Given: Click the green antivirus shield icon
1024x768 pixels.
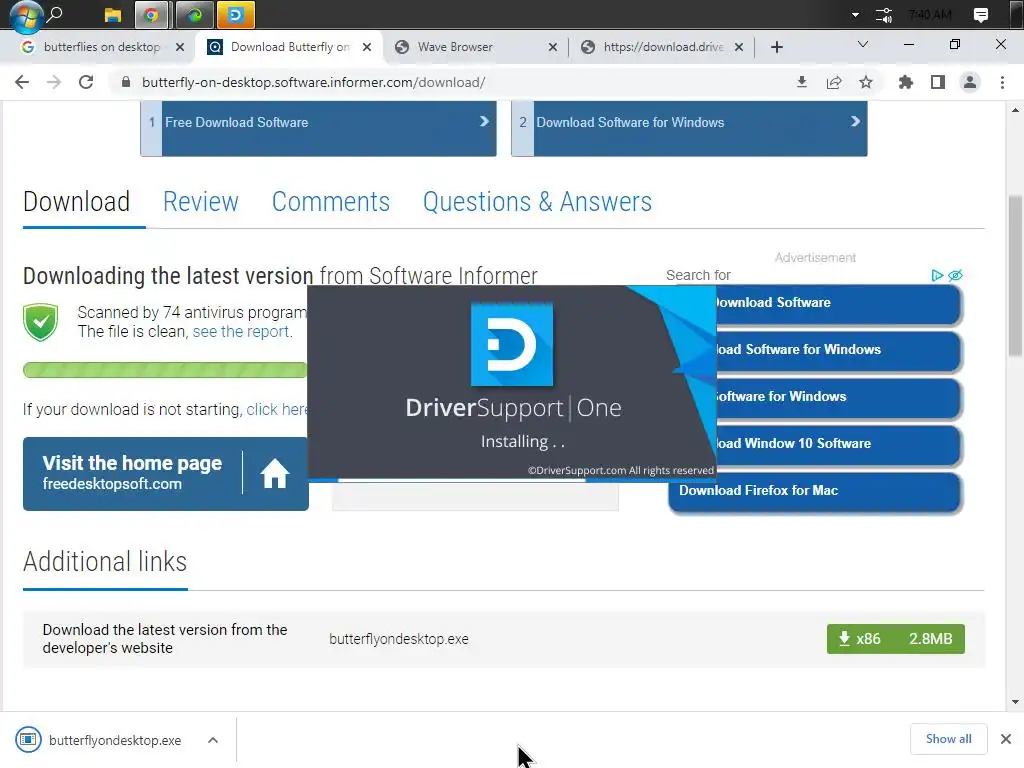Looking at the screenshot, I should pos(40,322).
